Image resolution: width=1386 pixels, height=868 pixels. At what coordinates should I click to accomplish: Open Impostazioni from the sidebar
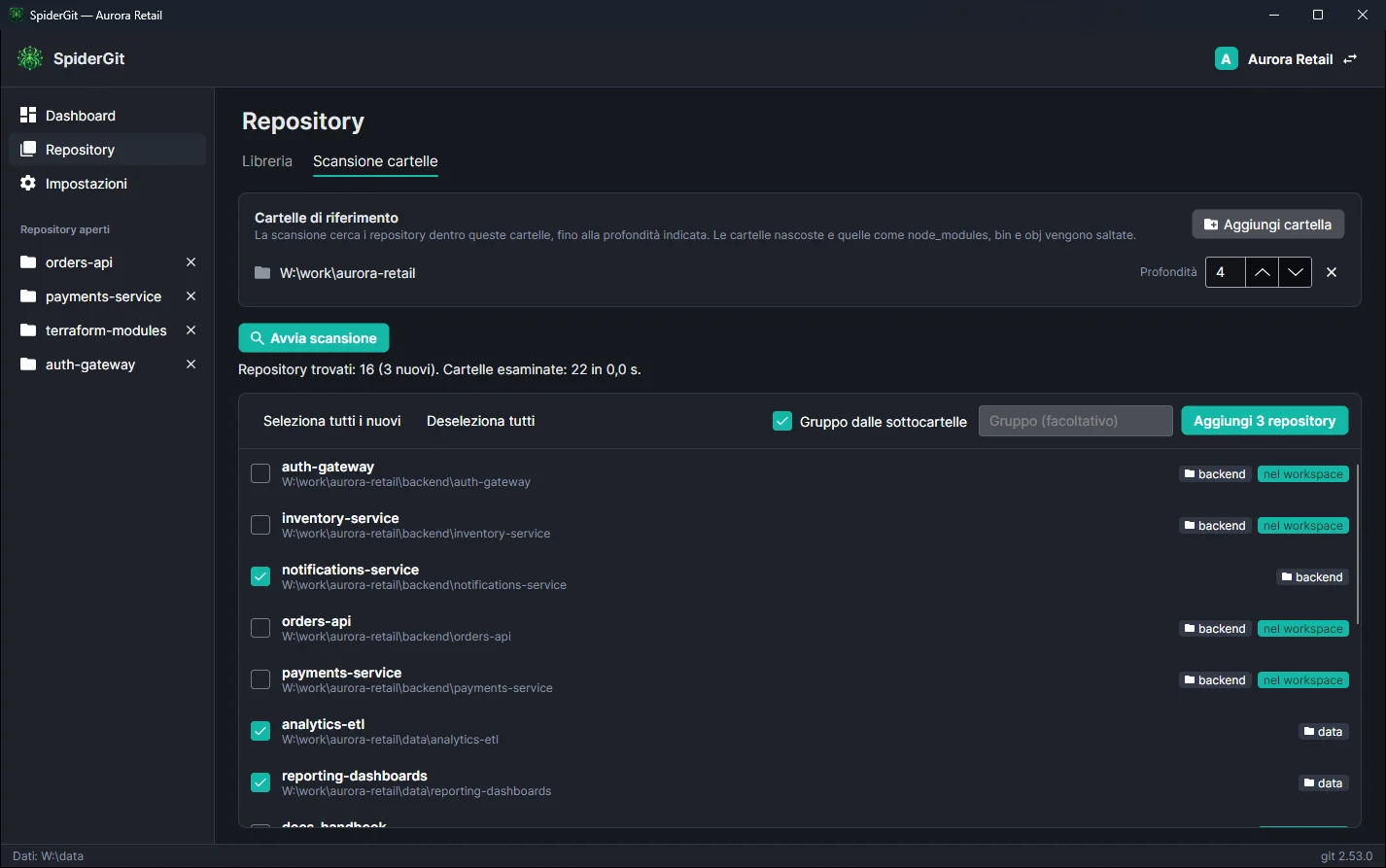pos(107,184)
